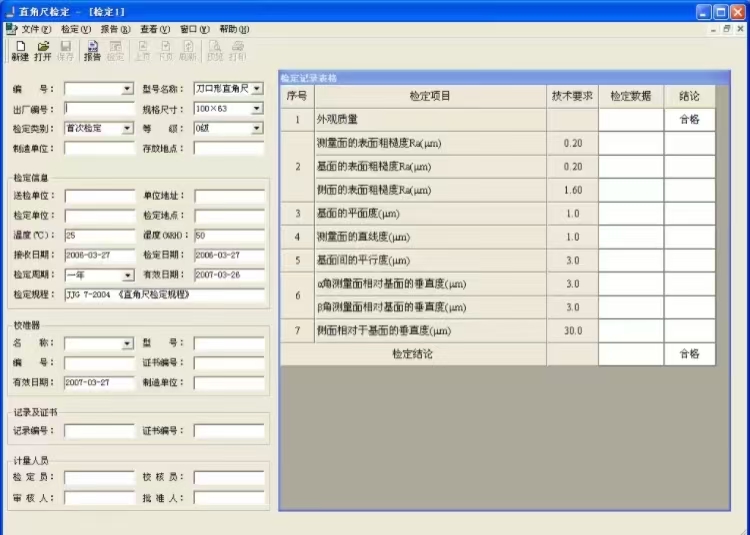Click the 检定日期 field showing 2006-03-27
This screenshot has width=750, height=535.
(229, 255)
